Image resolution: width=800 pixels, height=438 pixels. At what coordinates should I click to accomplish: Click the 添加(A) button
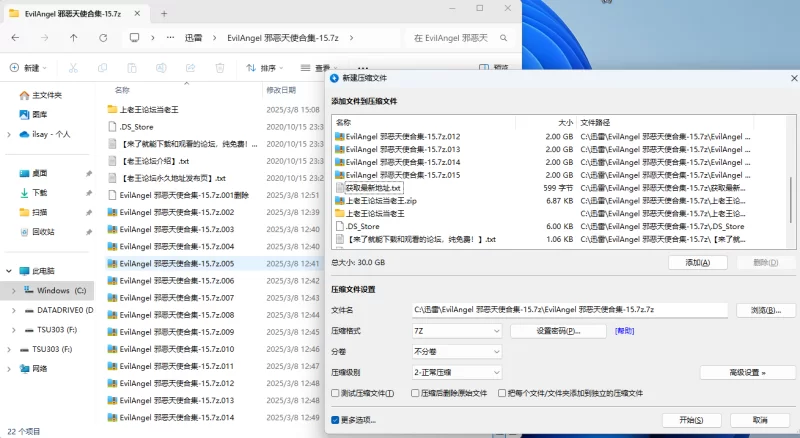tap(697, 262)
